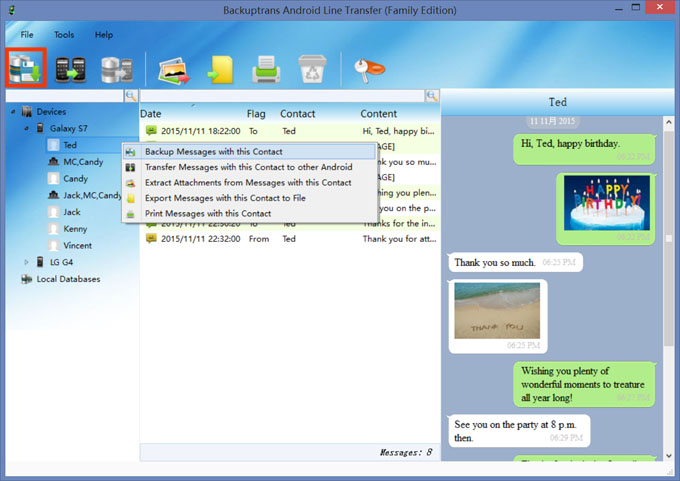Click the Jack,MC,Candy group chat icon
Image resolution: width=680 pixels, height=481 pixels.
(53, 195)
